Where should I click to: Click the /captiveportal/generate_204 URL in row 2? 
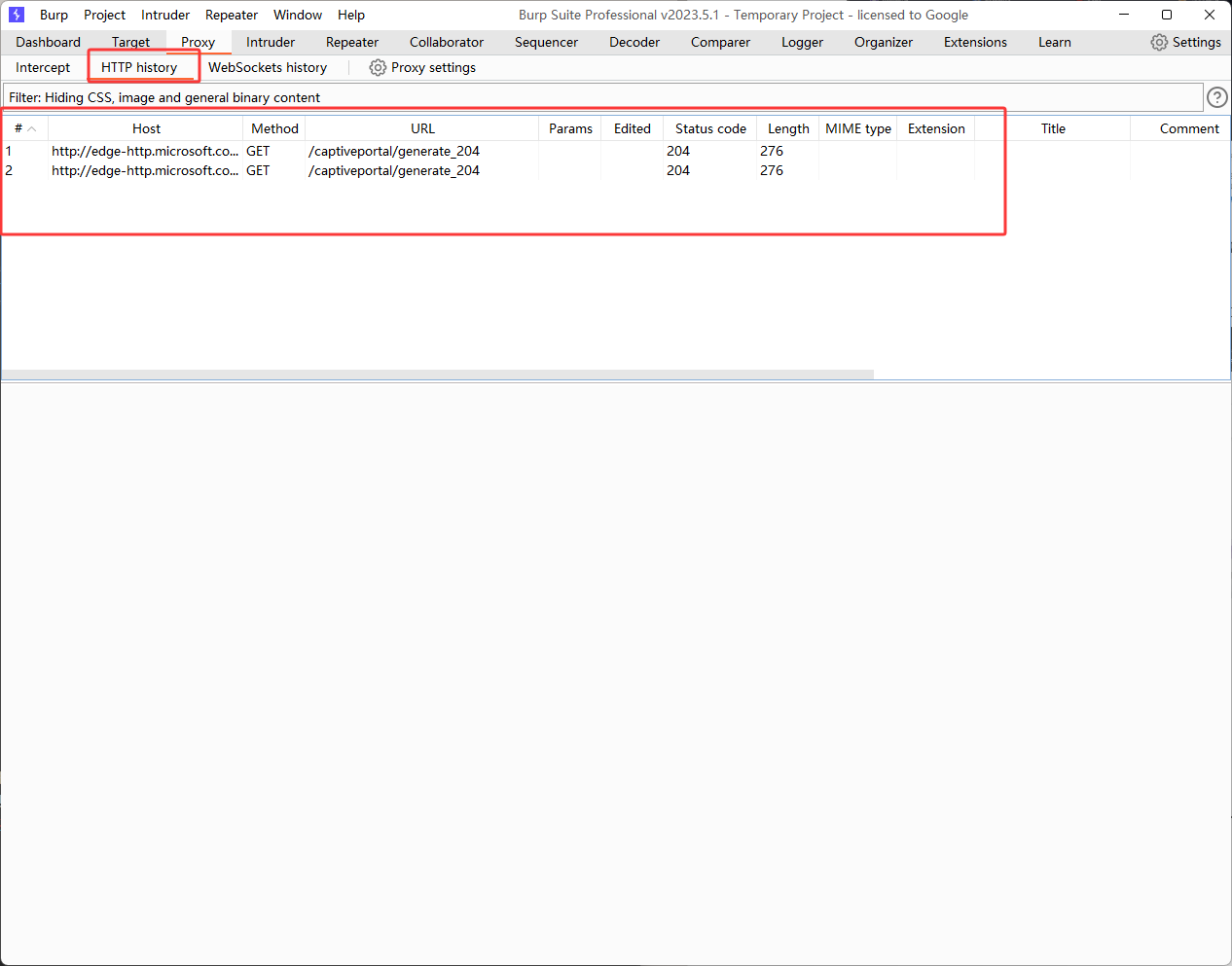394,170
